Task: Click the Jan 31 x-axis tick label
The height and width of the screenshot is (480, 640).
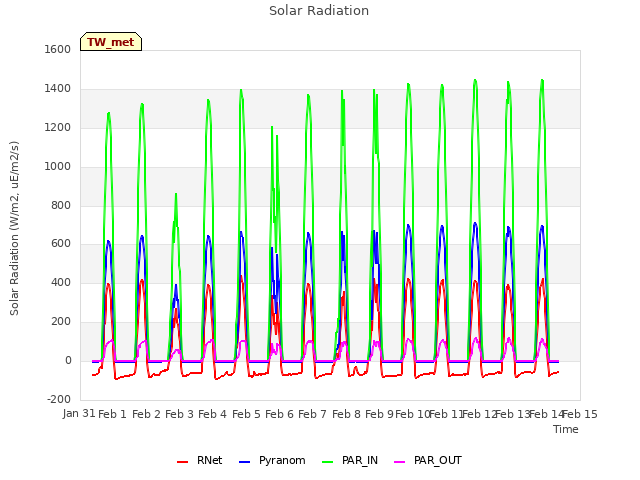Action: [79, 413]
